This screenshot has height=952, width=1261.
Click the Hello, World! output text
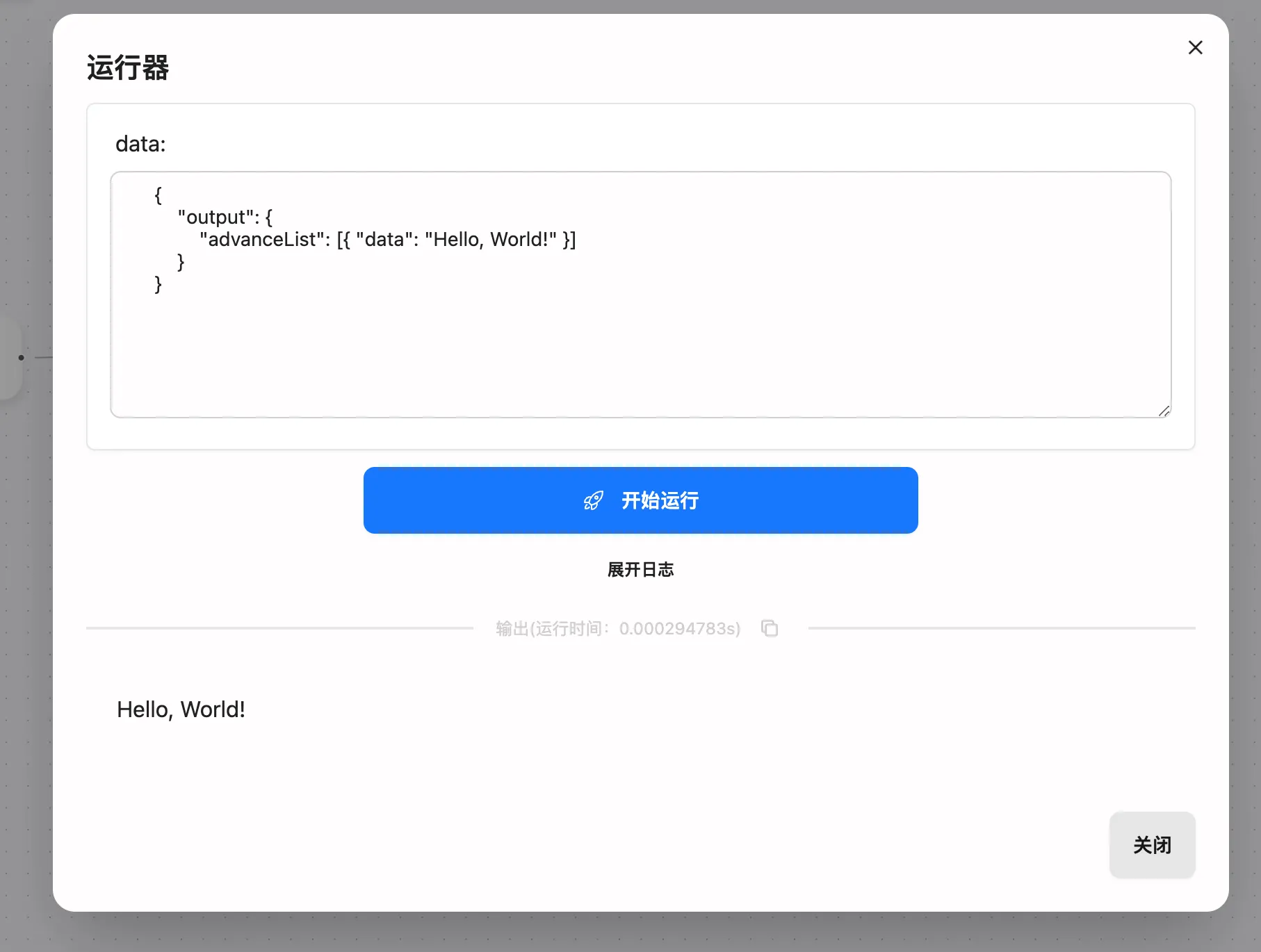pos(181,709)
